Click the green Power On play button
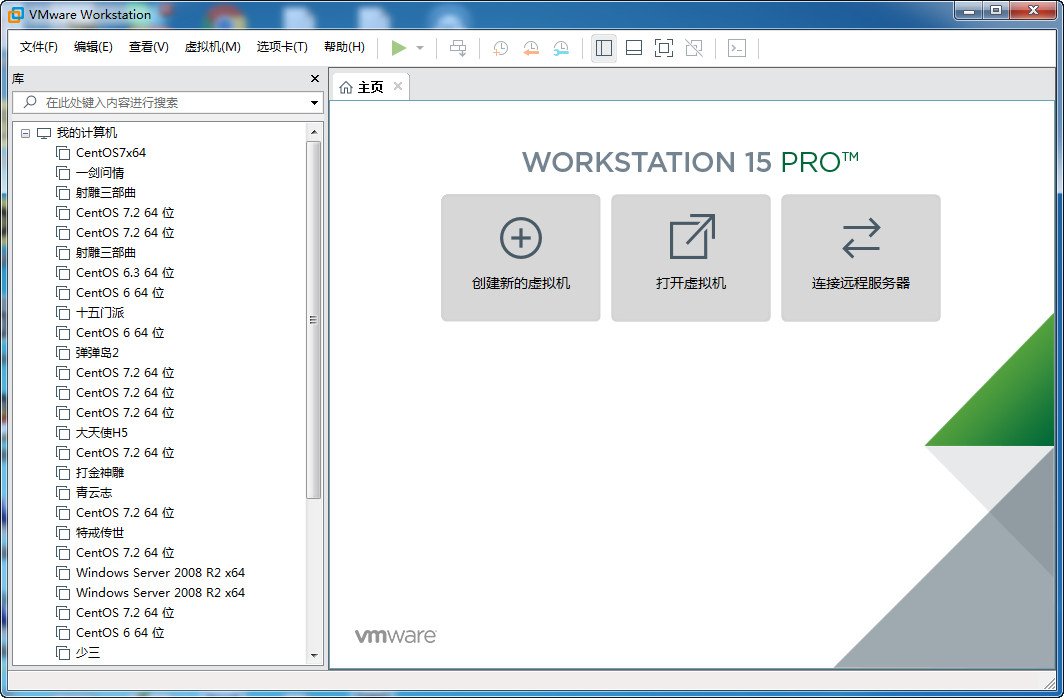The height and width of the screenshot is (698, 1064). pyautogui.click(x=399, y=47)
